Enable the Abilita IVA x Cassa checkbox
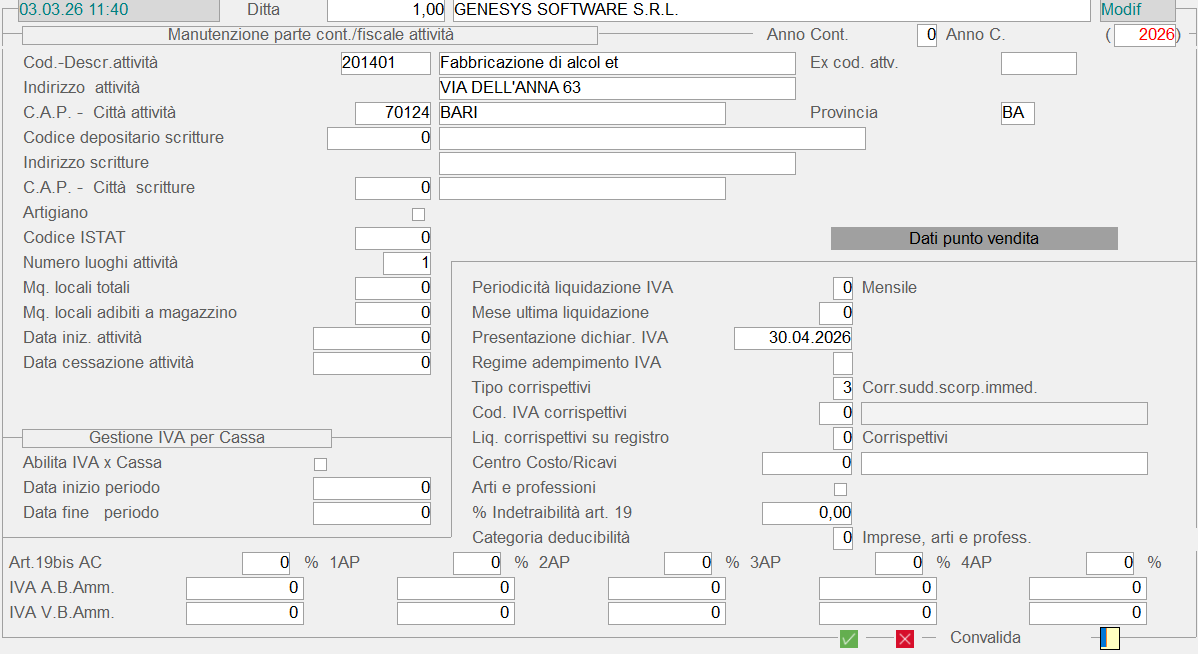The height and width of the screenshot is (654, 1198). click(320, 464)
